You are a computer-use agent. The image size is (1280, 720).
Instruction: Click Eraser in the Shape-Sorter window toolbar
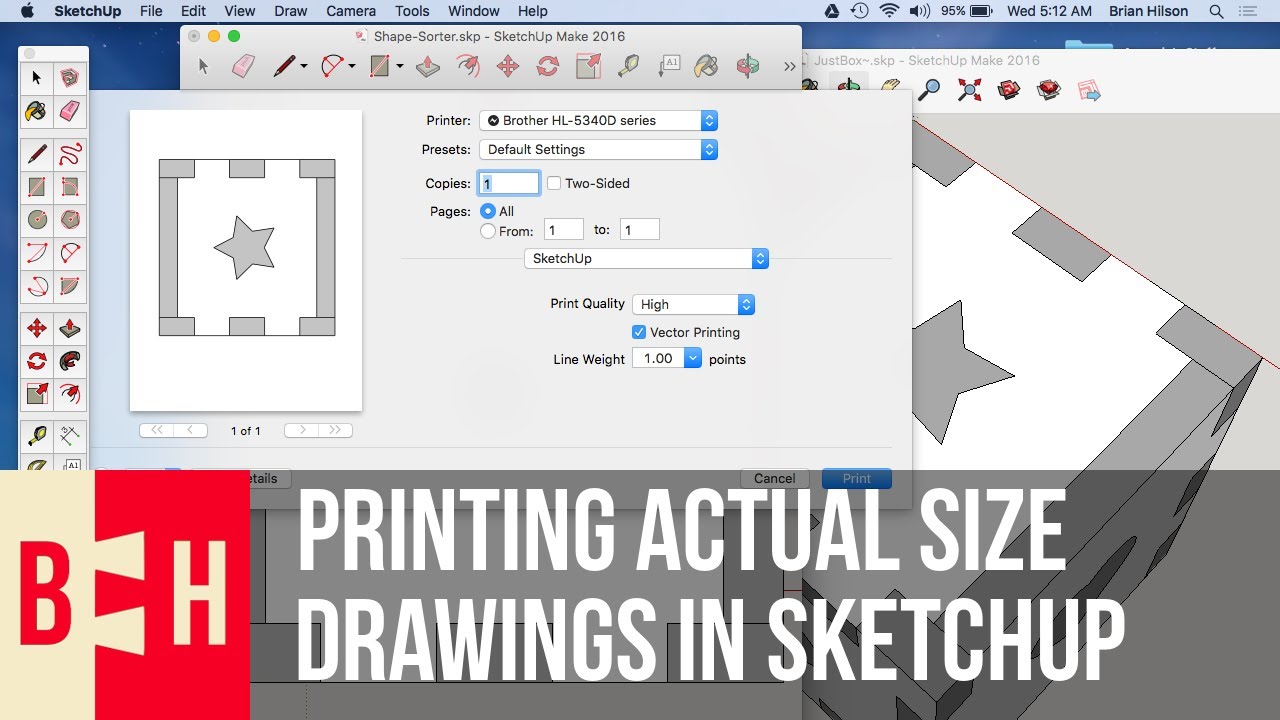point(243,67)
